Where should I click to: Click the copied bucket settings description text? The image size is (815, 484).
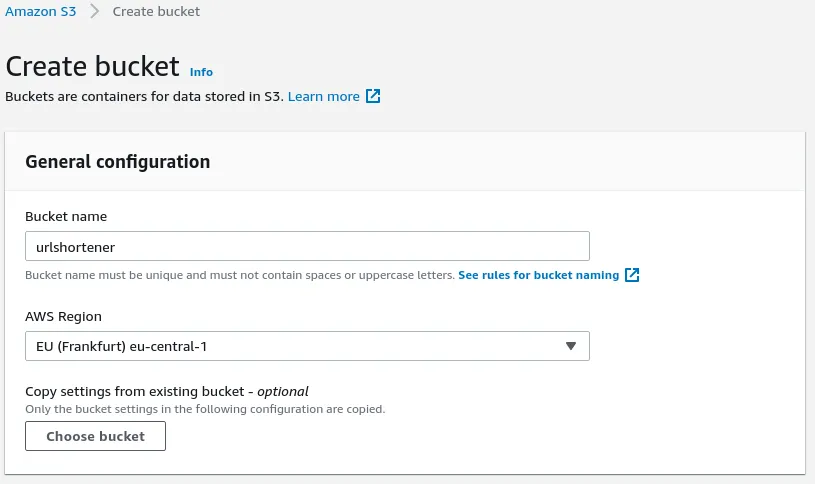tap(204, 409)
